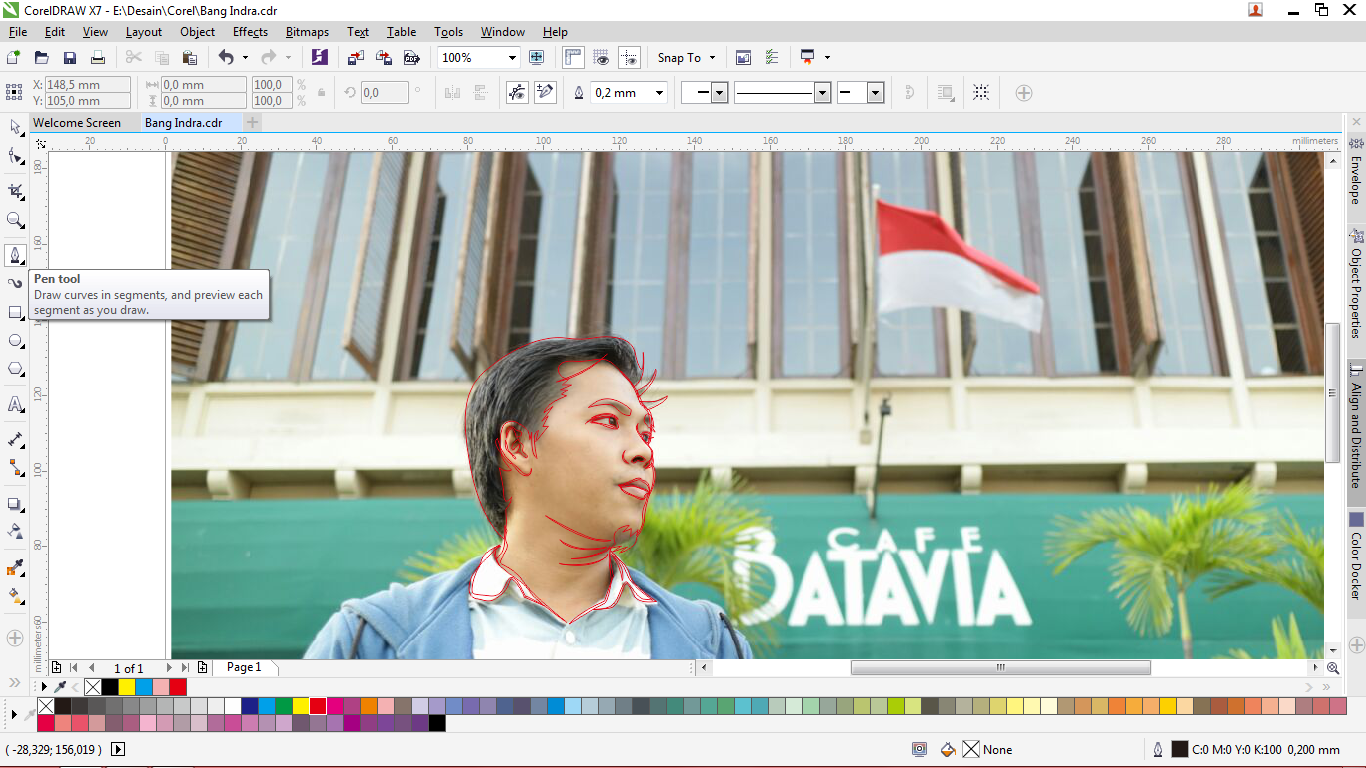Toggle Show Grid button
Screen dimensions: 1366x768
pyautogui.click(x=601, y=58)
